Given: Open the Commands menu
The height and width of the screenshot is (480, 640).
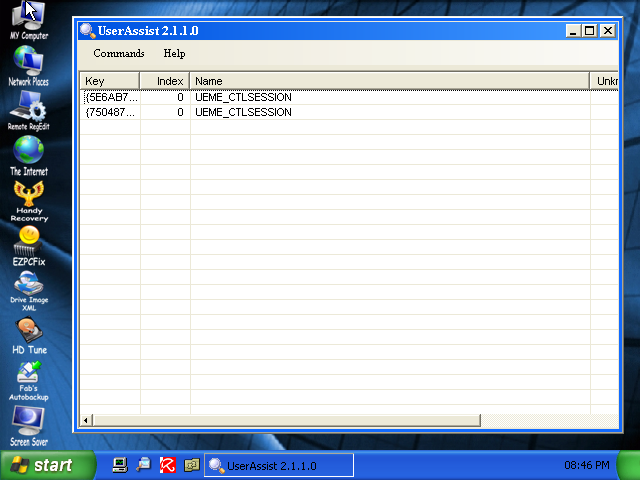Looking at the screenshot, I should click(119, 54).
